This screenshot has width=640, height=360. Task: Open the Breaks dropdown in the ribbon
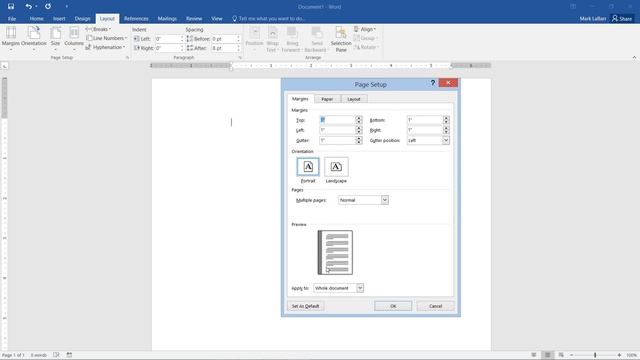(x=98, y=29)
